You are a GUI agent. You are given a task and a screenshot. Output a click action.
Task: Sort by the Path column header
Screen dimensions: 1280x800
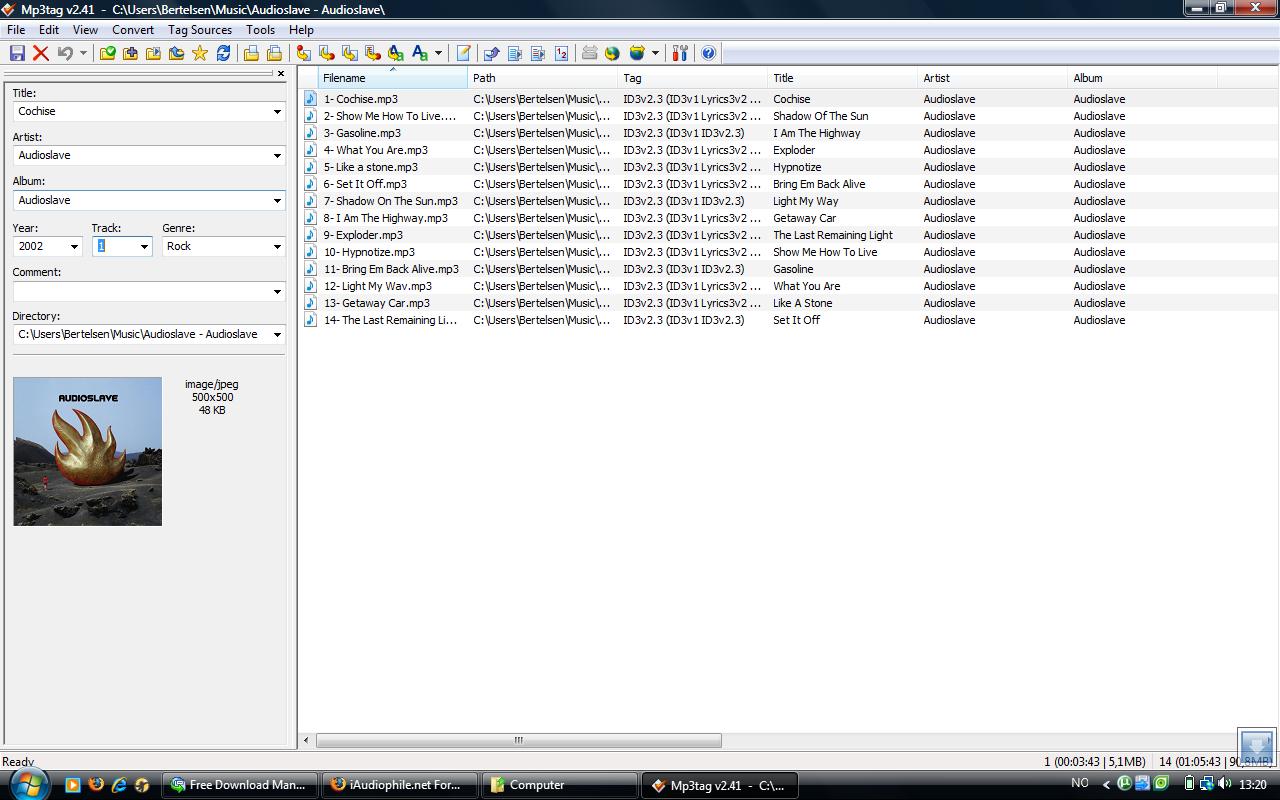pyautogui.click(x=543, y=78)
